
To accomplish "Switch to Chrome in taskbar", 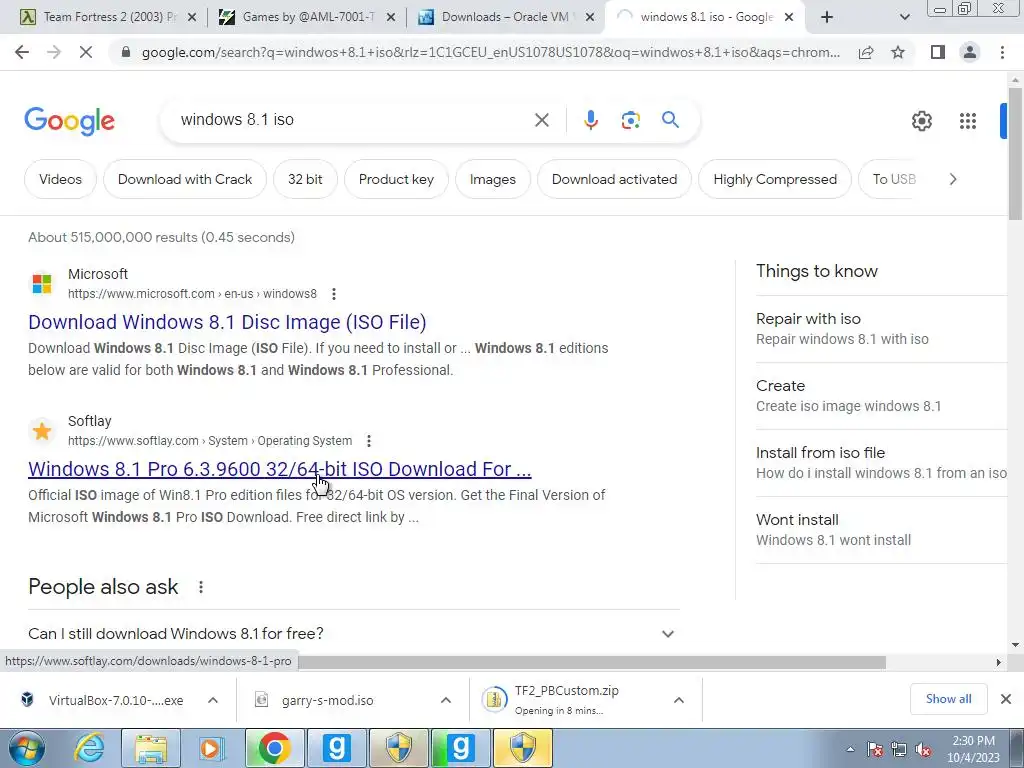I will (274, 748).
